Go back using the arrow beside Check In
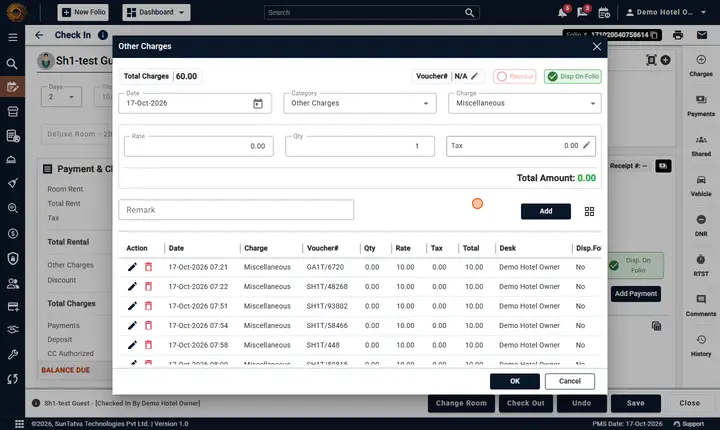720x430 pixels. click(39, 35)
